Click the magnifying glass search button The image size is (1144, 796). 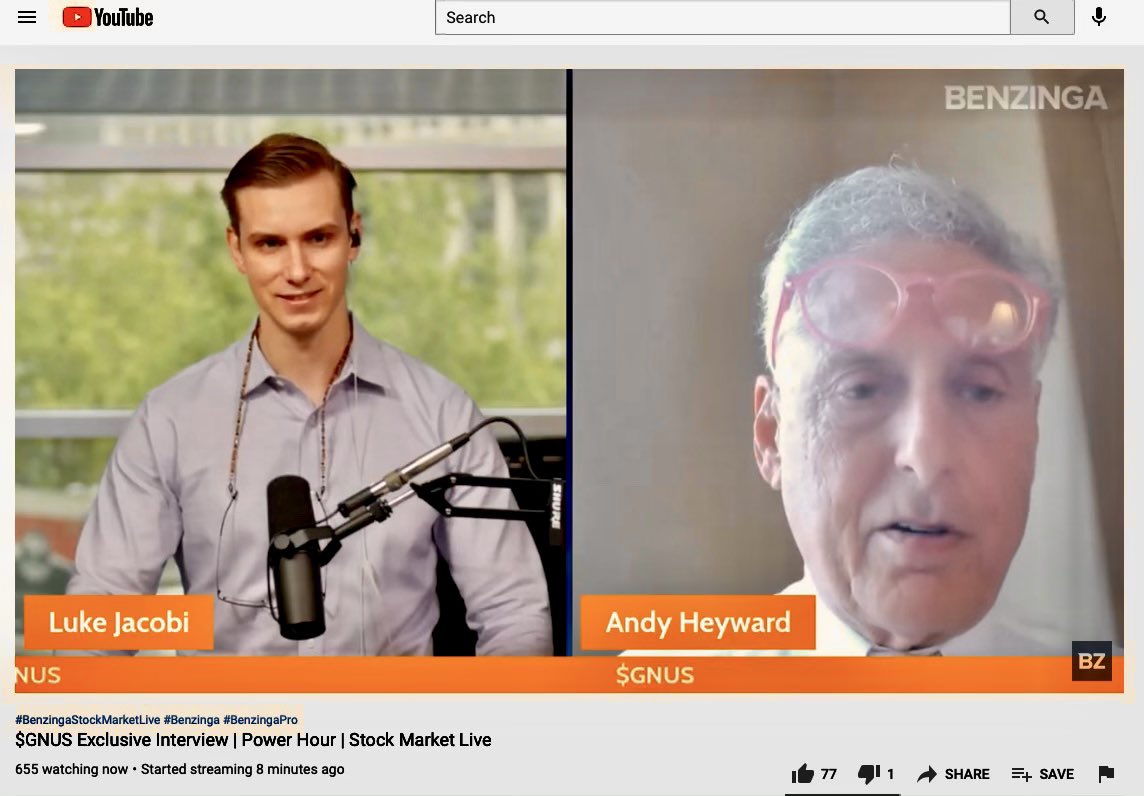(1042, 17)
